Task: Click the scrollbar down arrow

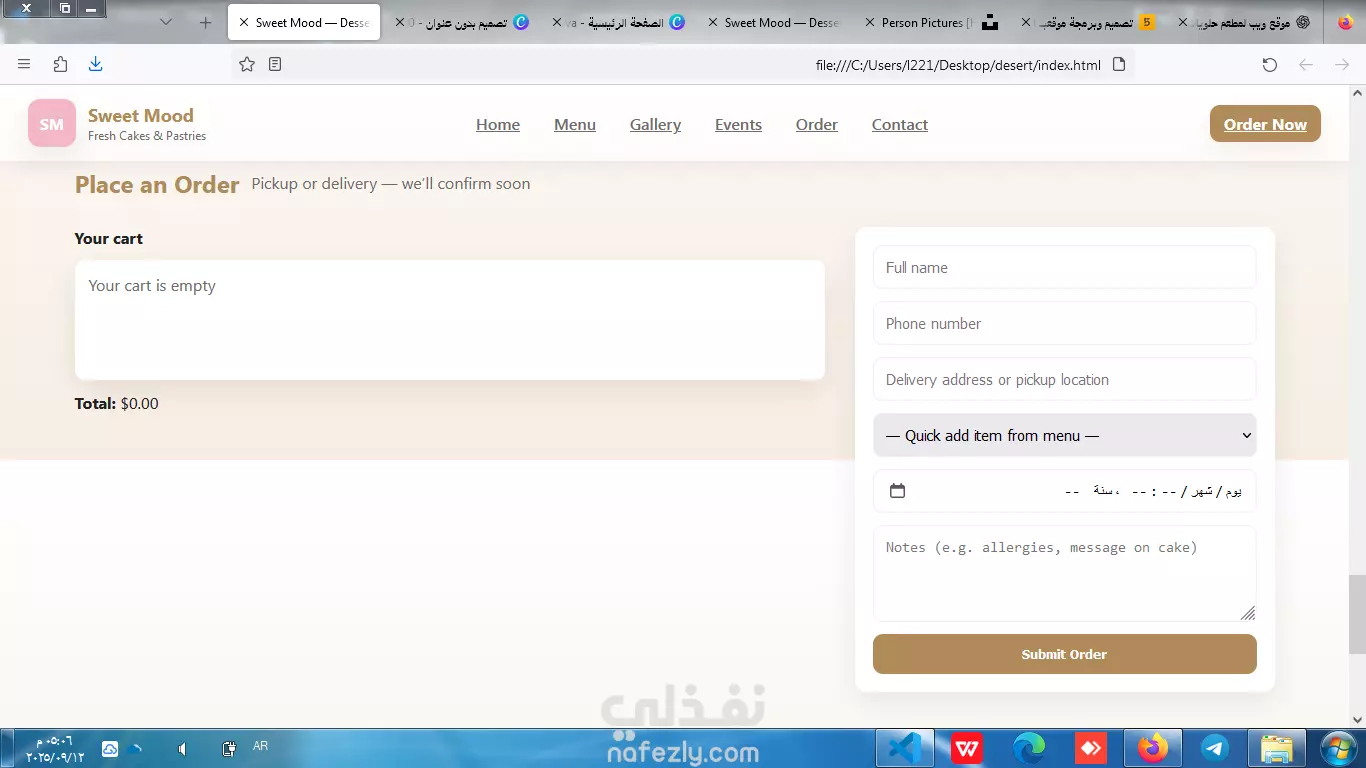Action: [x=1357, y=719]
